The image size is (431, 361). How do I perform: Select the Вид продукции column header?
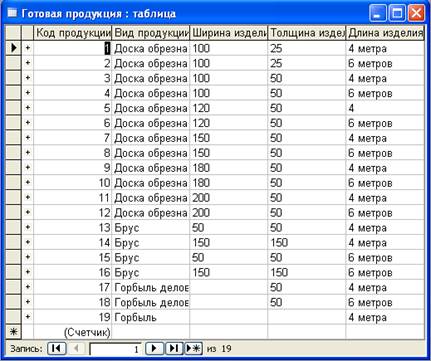coord(151,33)
